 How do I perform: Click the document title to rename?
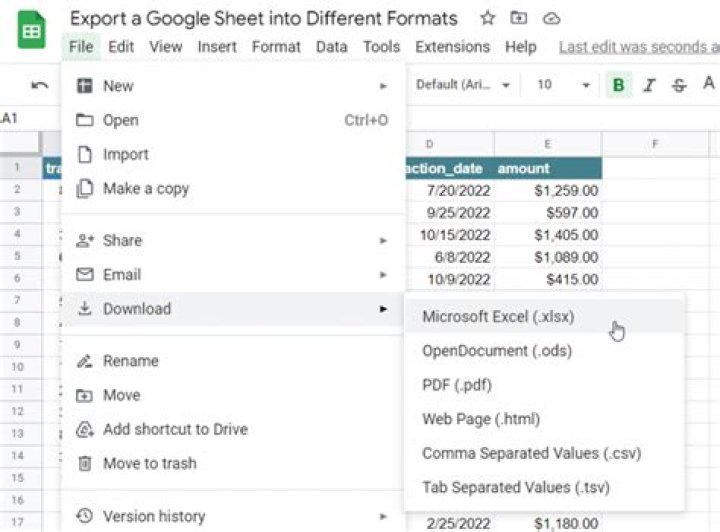(264, 19)
